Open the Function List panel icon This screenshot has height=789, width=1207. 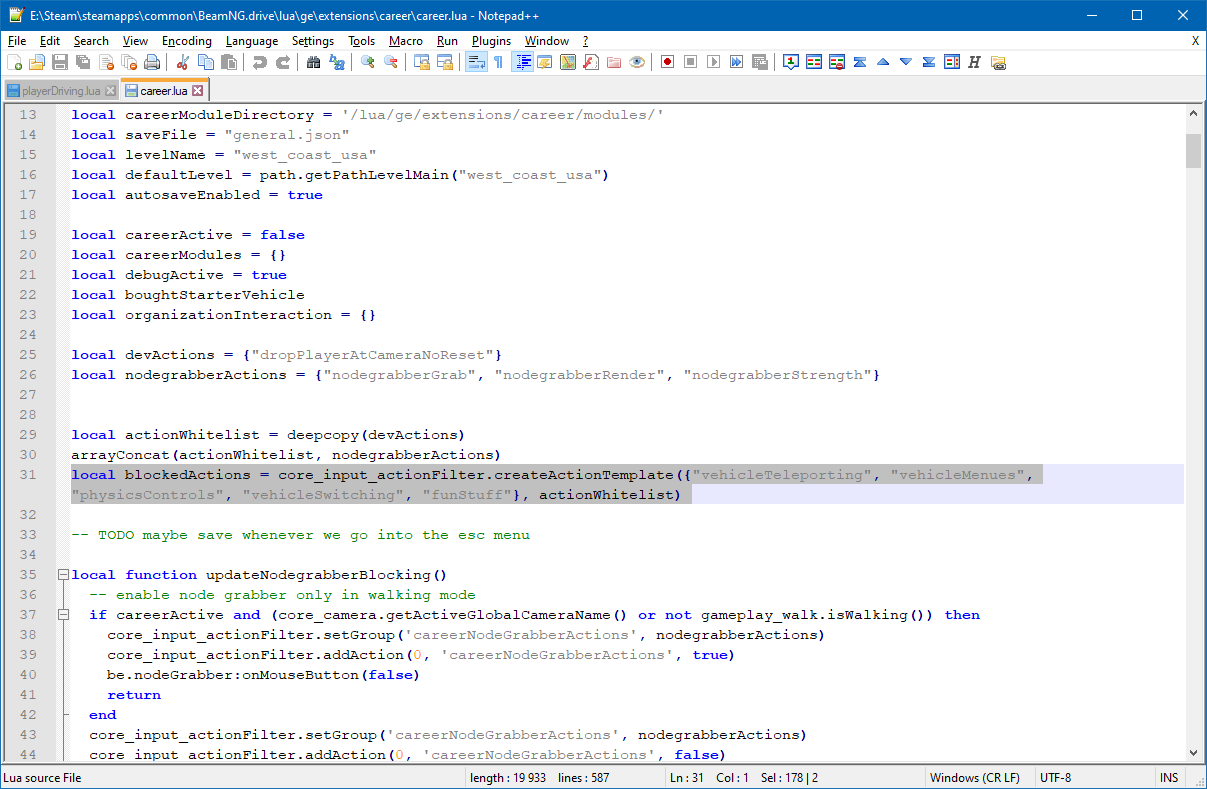click(591, 62)
